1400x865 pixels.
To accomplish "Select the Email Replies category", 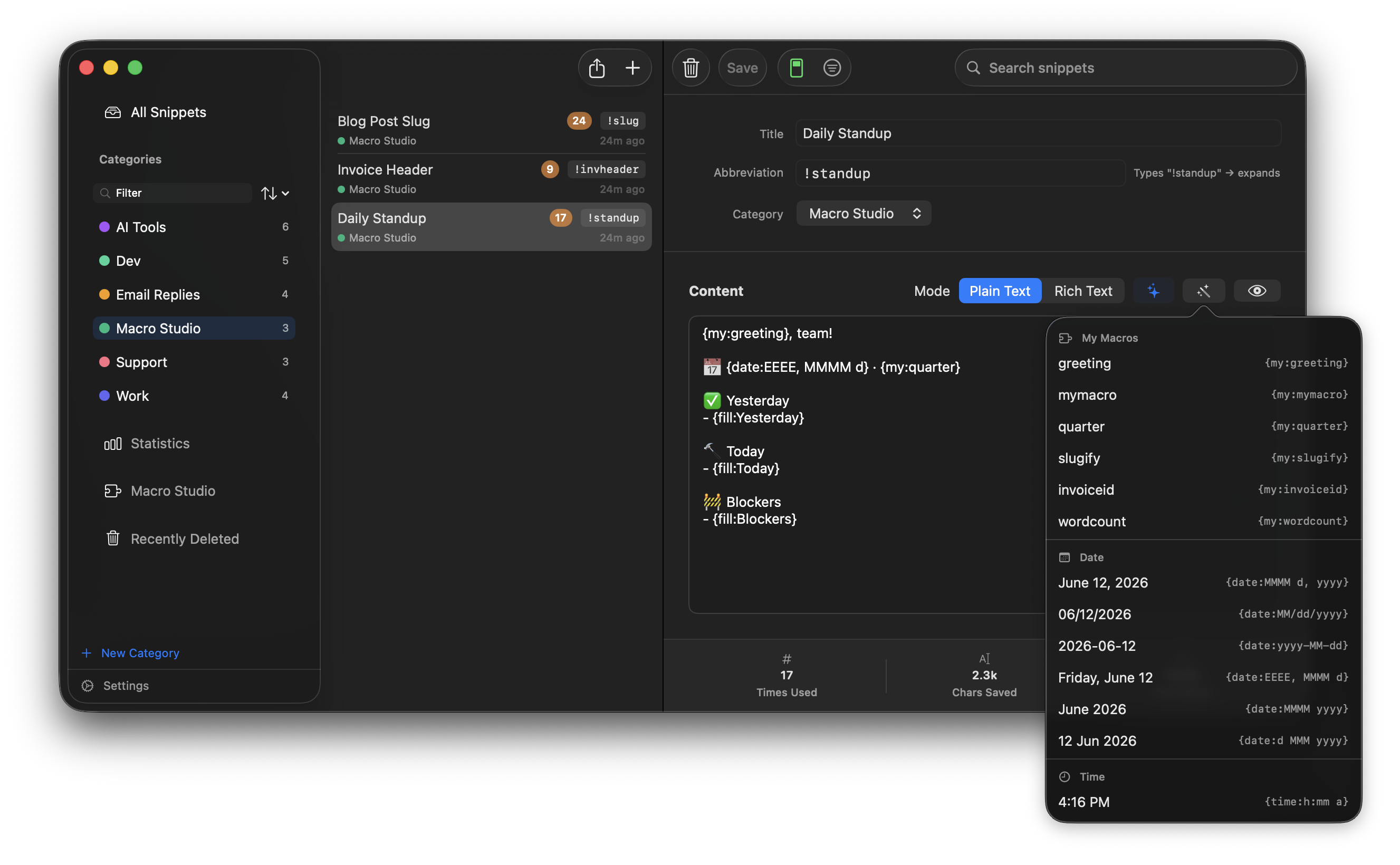I will (x=194, y=295).
